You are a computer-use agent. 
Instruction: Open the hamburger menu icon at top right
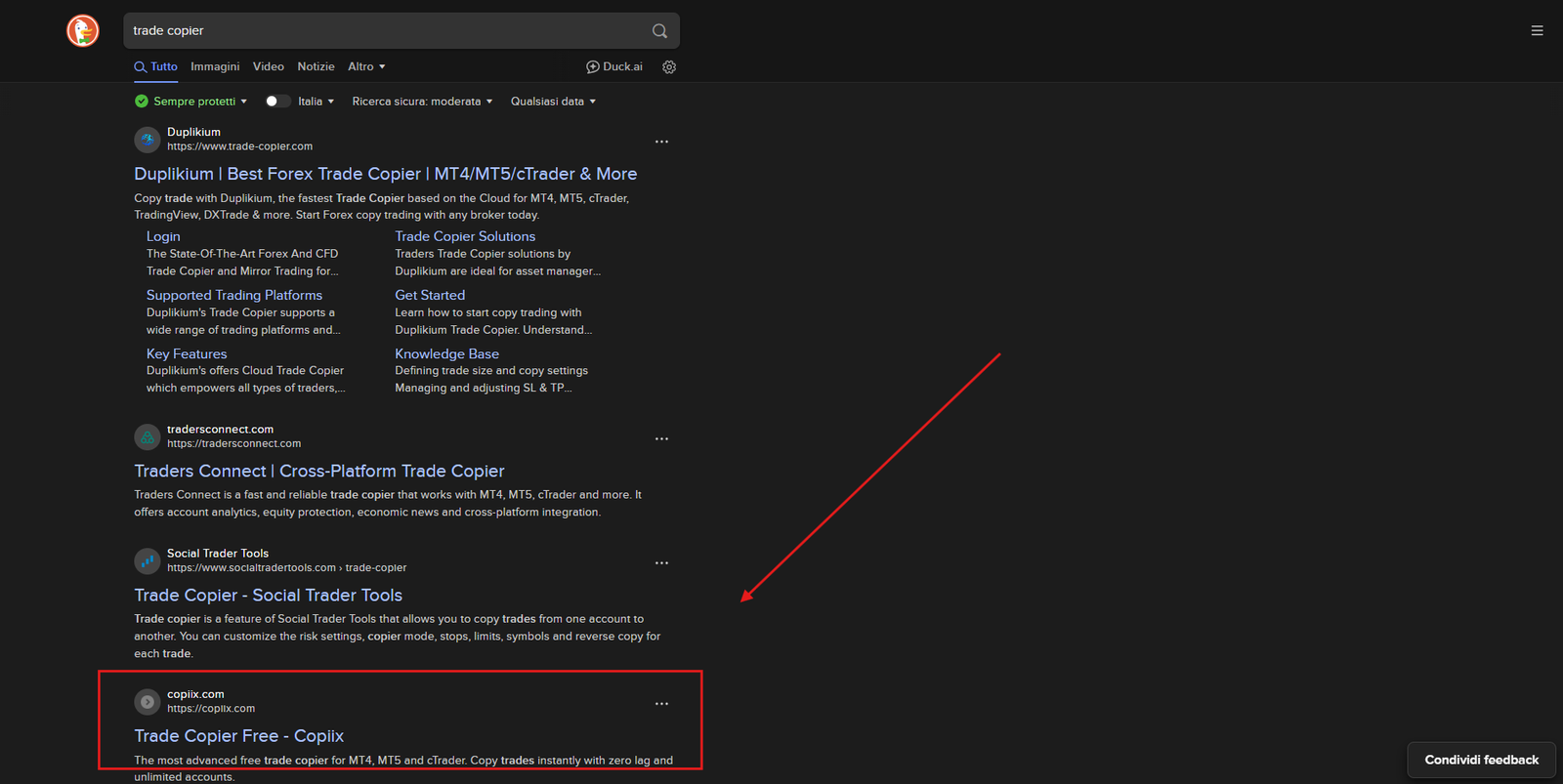pyautogui.click(x=1537, y=31)
